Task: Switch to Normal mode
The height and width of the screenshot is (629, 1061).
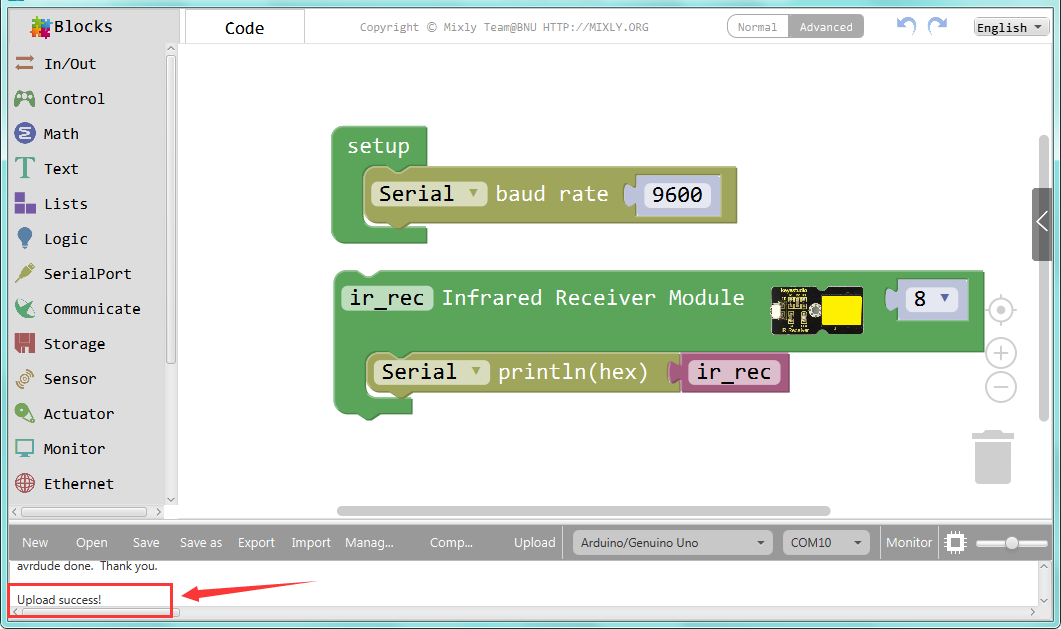Action: click(757, 27)
